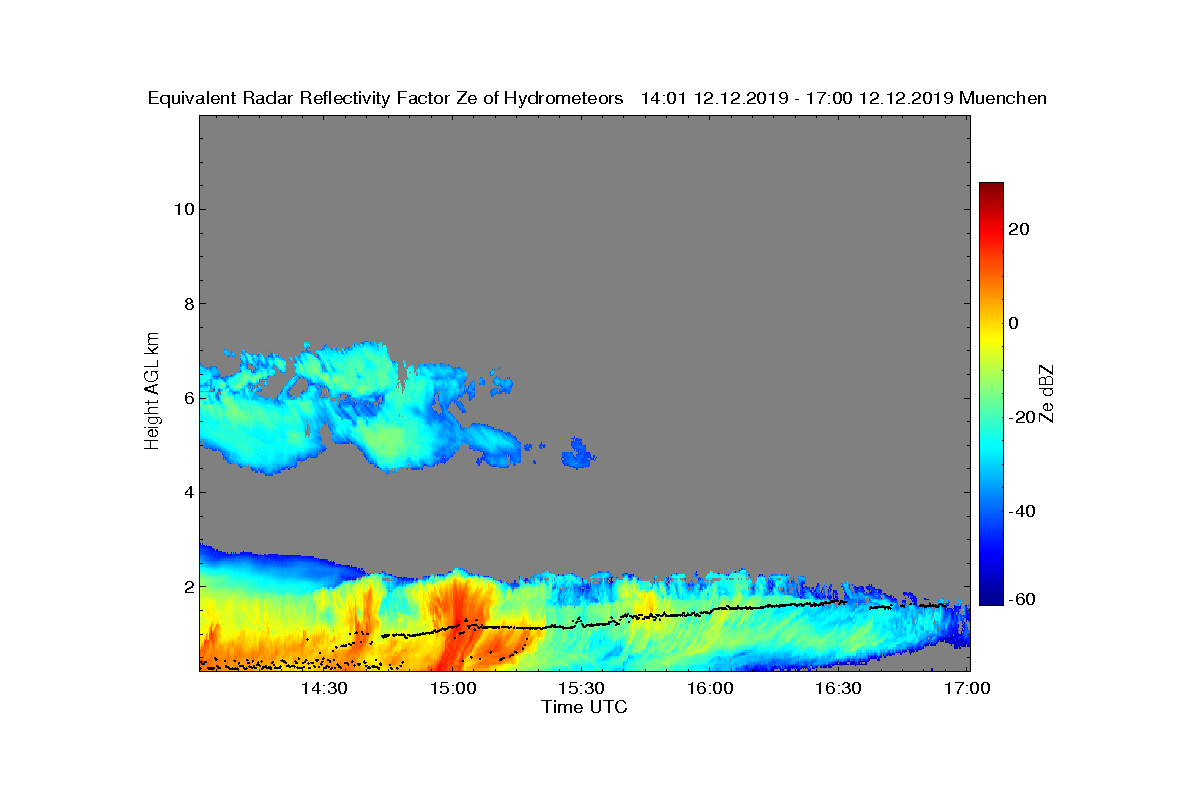
Task: Click the small isolated cloud patch near 15:30
Action: [577, 455]
